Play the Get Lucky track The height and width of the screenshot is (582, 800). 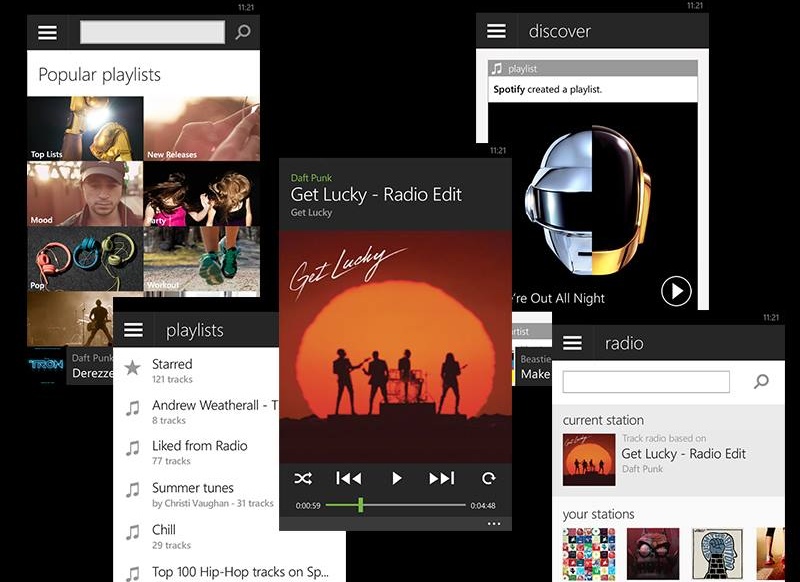pyautogui.click(x=396, y=478)
